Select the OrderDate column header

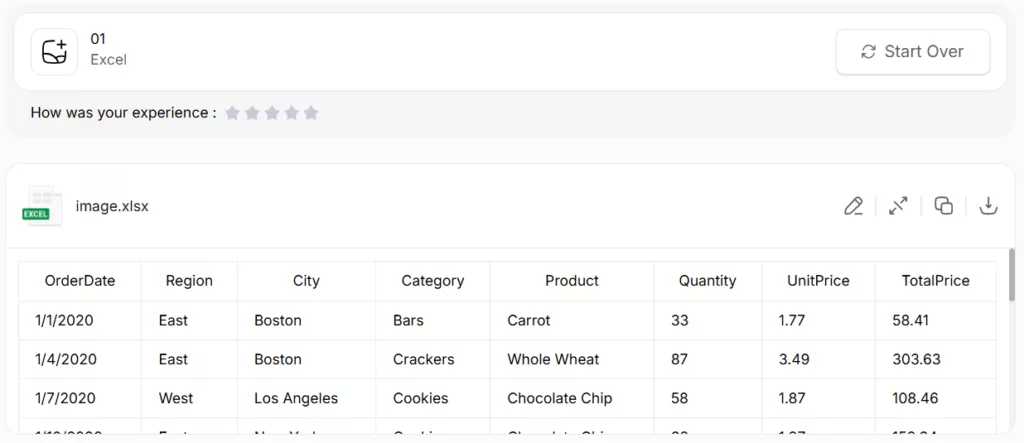pos(80,281)
